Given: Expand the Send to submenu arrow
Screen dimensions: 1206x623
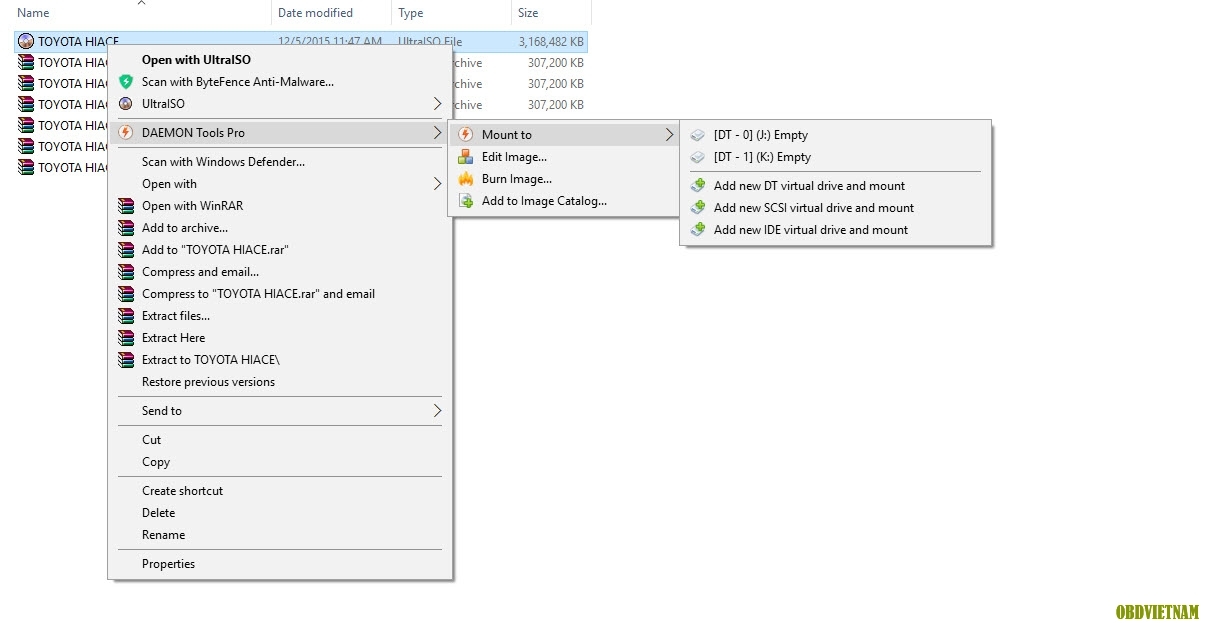Looking at the screenshot, I should (x=437, y=411).
